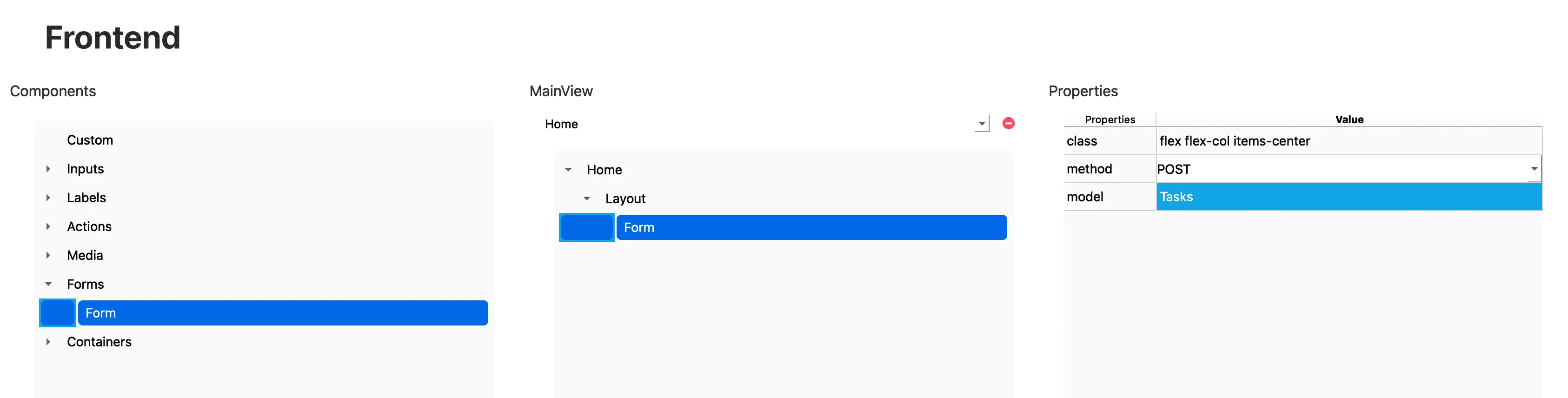Image resolution: width=1568 pixels, height=398 pixels.
Task: Collapse the Forms component group
Action: [48, 284]
